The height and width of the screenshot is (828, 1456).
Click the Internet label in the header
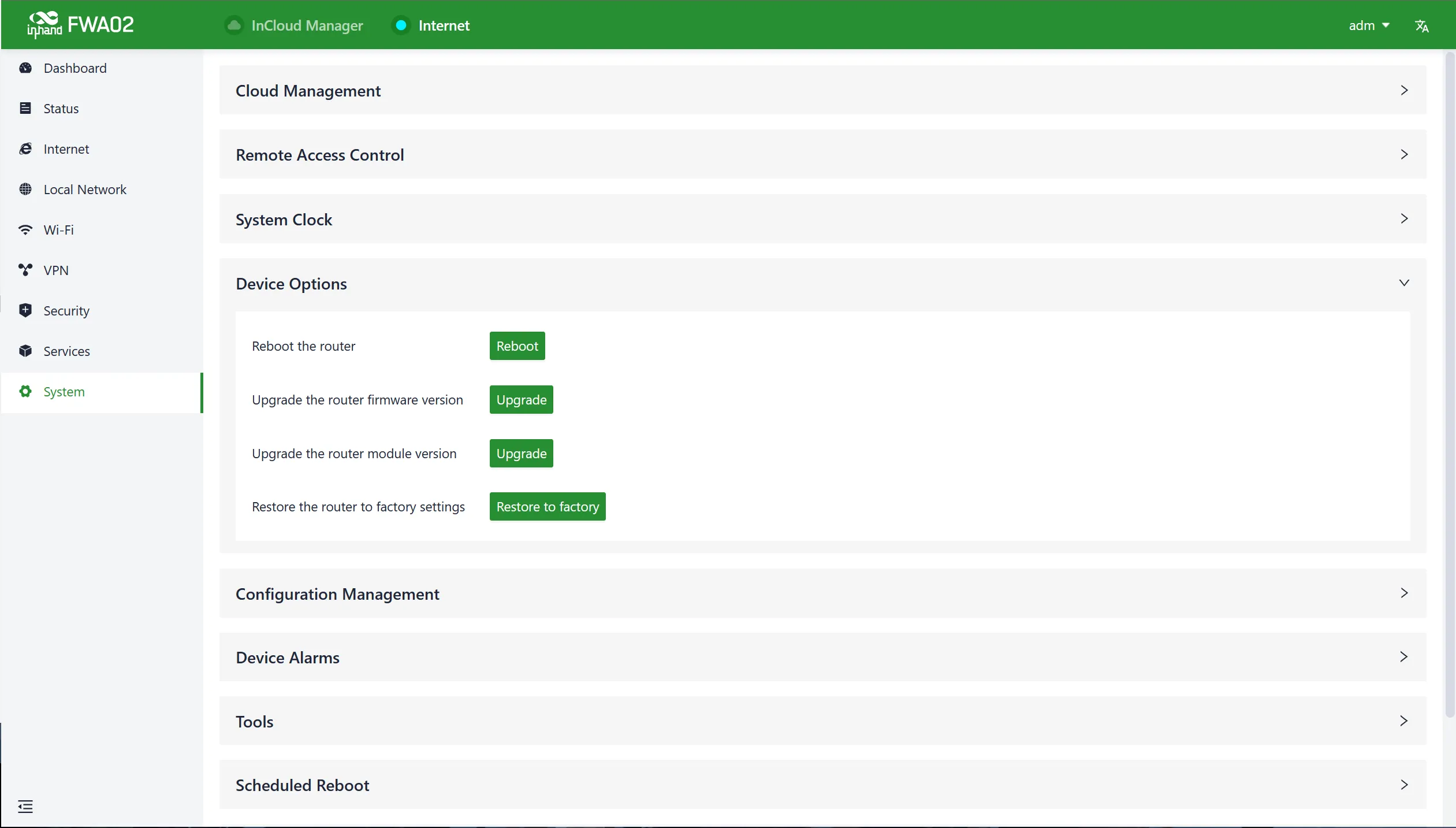coord(444,25)
